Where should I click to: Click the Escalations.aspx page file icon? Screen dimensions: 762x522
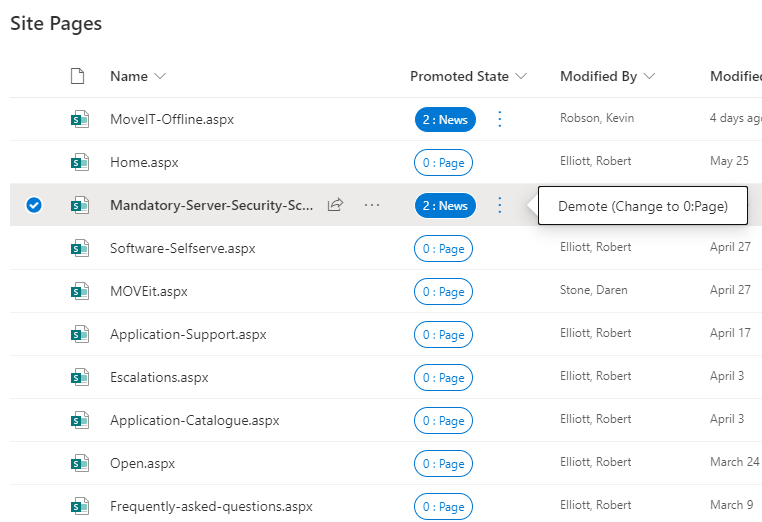[79, 377]
